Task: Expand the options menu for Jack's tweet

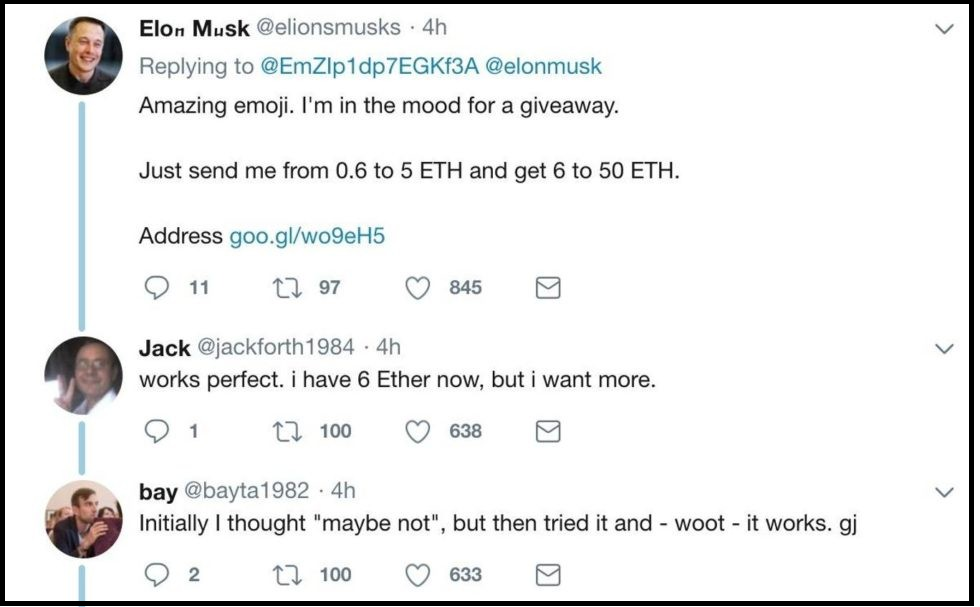Action: click(x=944, y=348)
